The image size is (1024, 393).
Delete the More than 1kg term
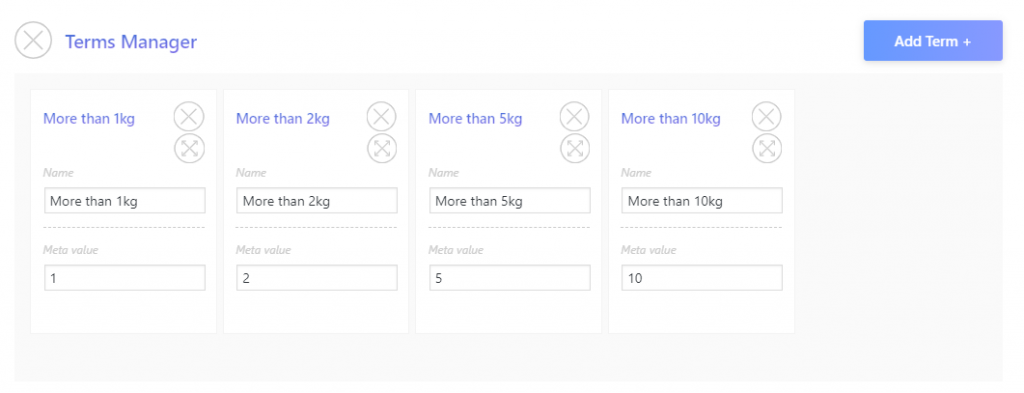tap(189, 117)
